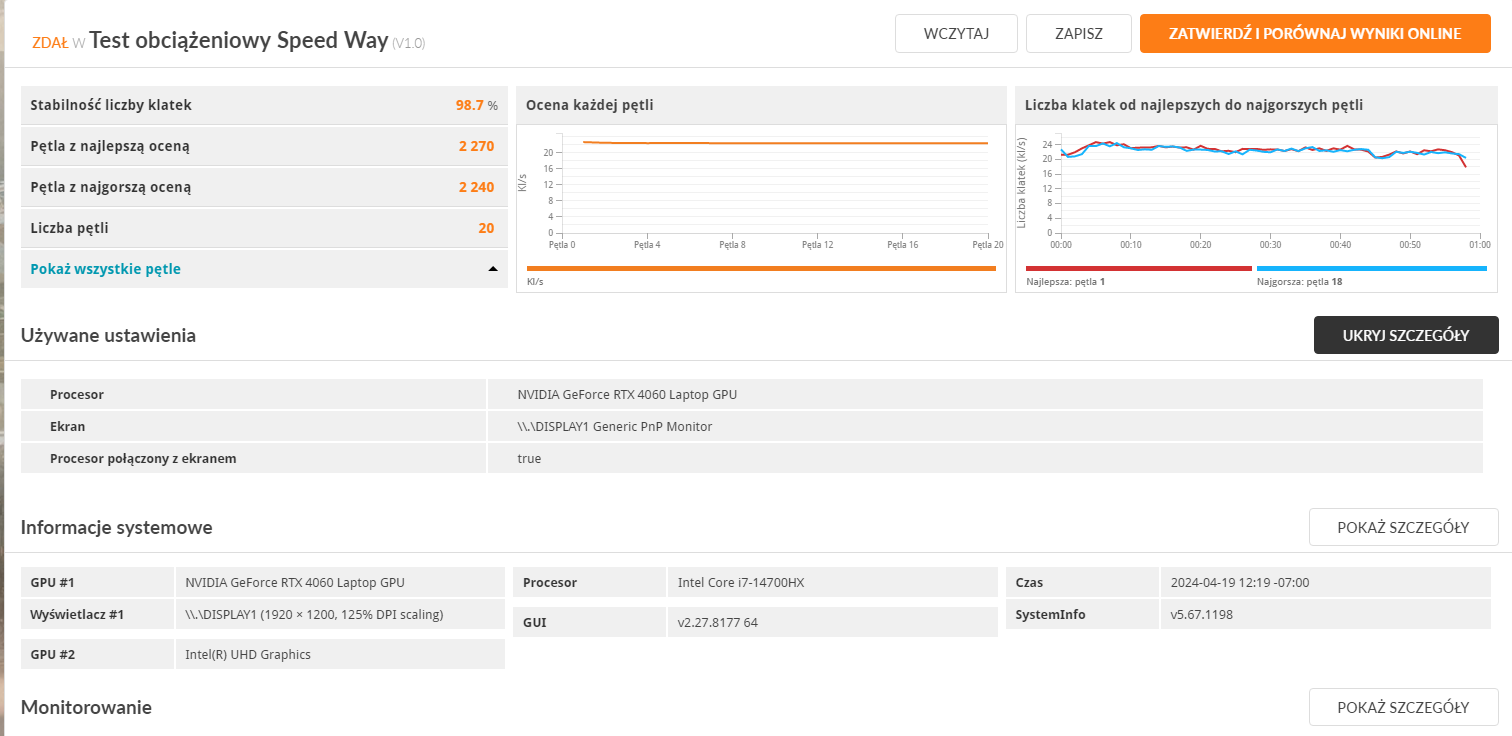
Task: Select the Pętla z najlepszą oceną row
Action: 264,146
